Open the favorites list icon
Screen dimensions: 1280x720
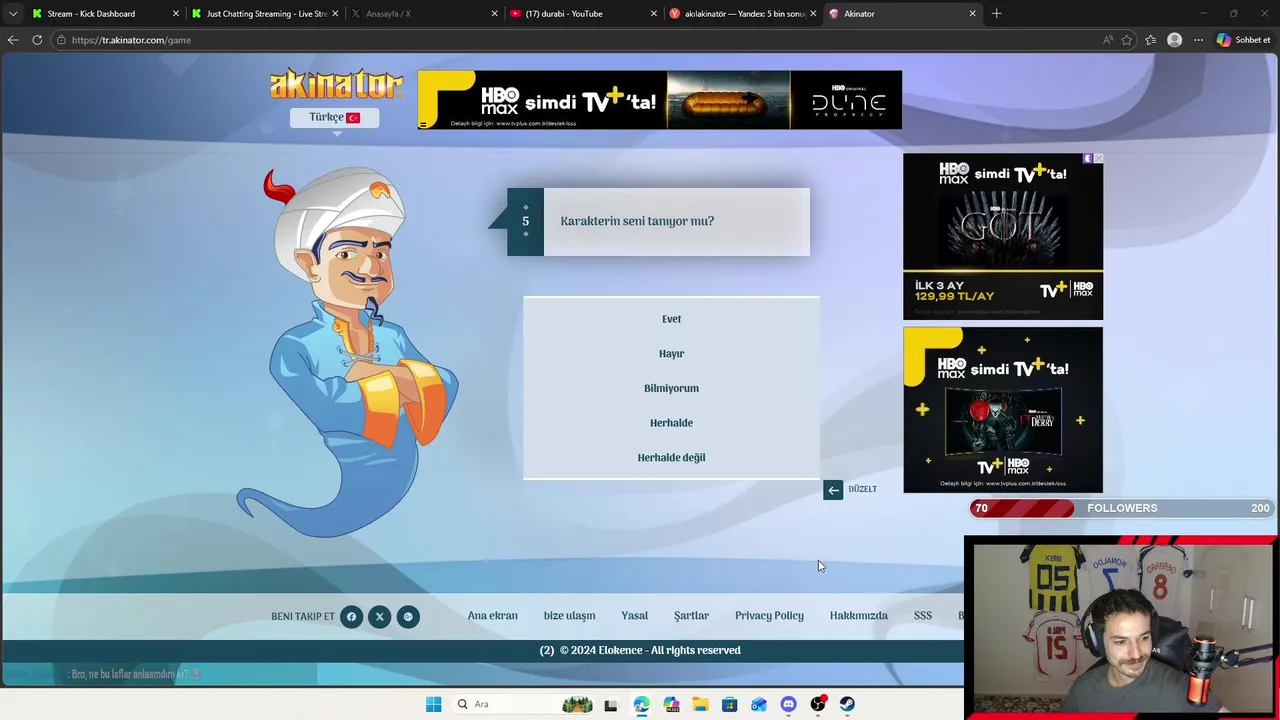1150,40
